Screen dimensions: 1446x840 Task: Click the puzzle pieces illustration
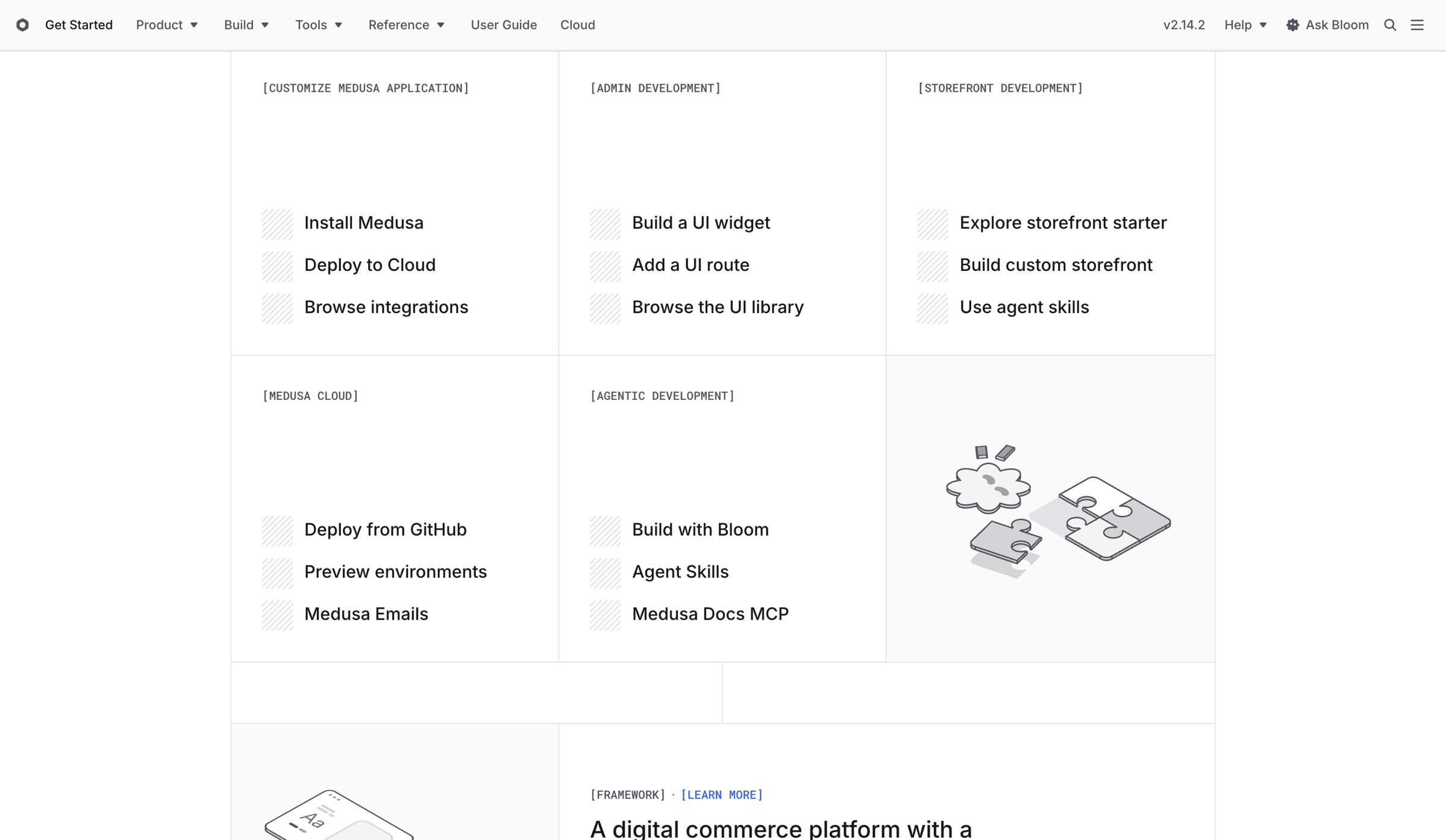coord(1058,511)
